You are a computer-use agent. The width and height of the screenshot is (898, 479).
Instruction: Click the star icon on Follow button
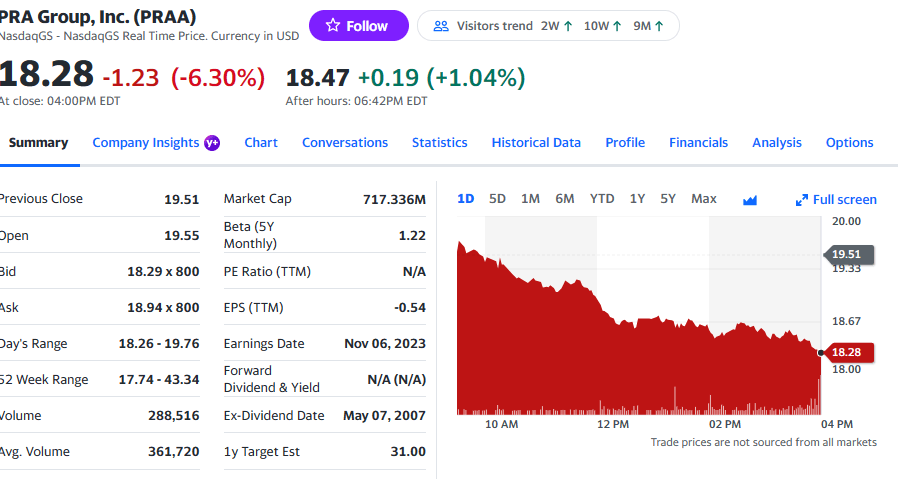332,26
